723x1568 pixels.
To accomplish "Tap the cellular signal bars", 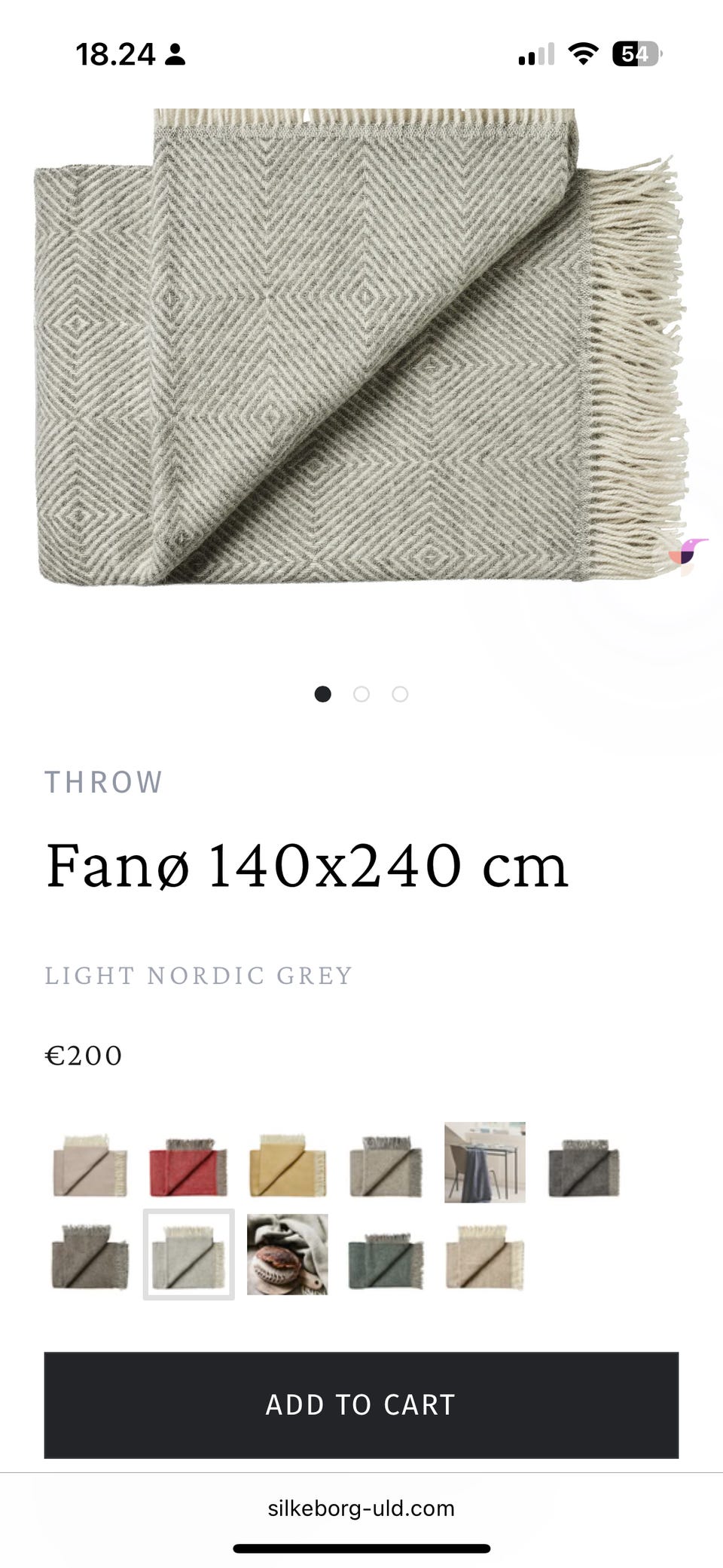I will [x=536, y=54].
